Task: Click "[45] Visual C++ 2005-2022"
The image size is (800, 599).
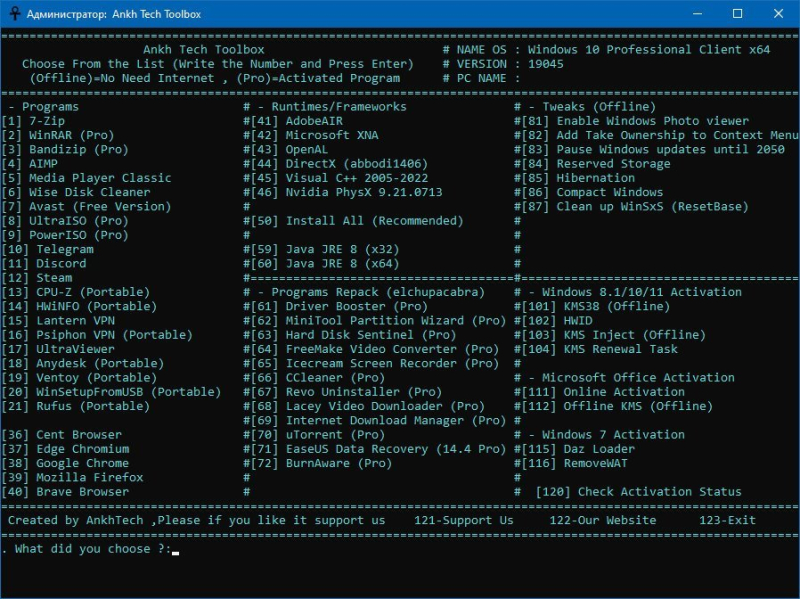Action: coord(339,178)
